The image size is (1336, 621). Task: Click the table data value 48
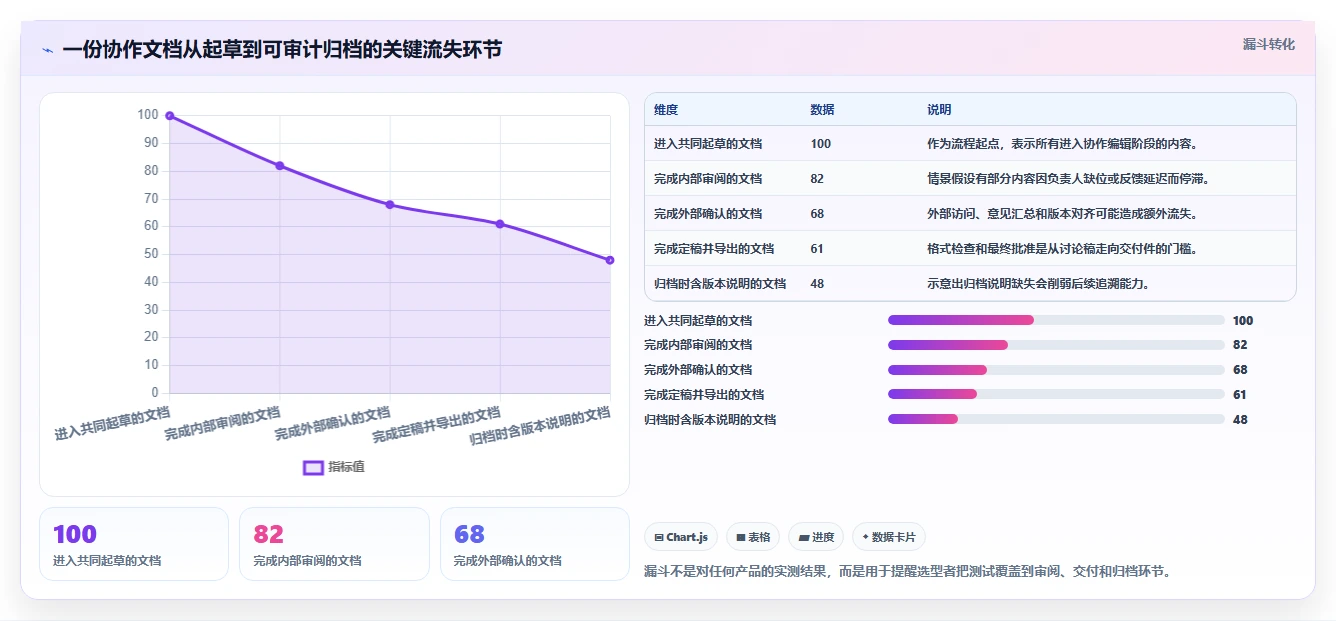tap(817, 284)
